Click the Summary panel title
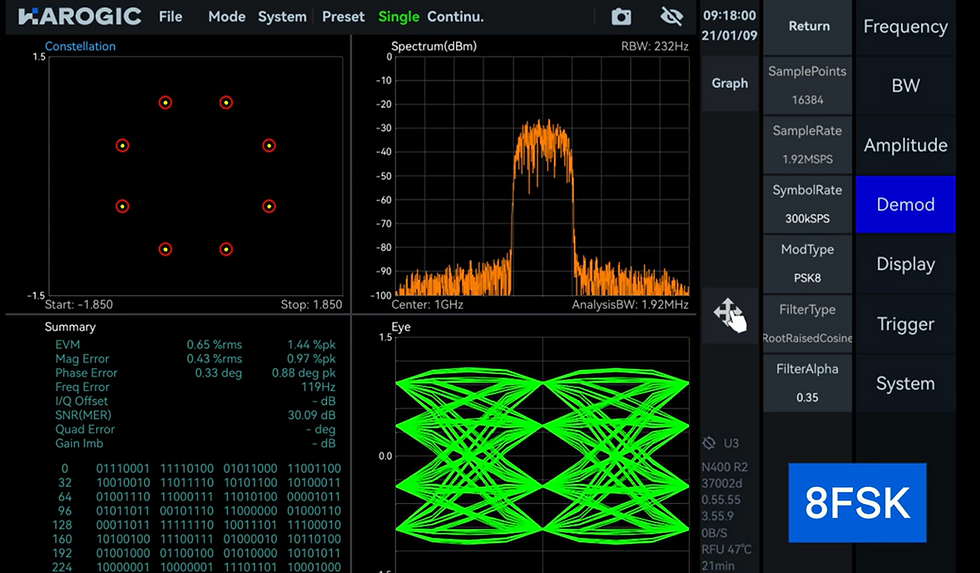 (70, 327)
